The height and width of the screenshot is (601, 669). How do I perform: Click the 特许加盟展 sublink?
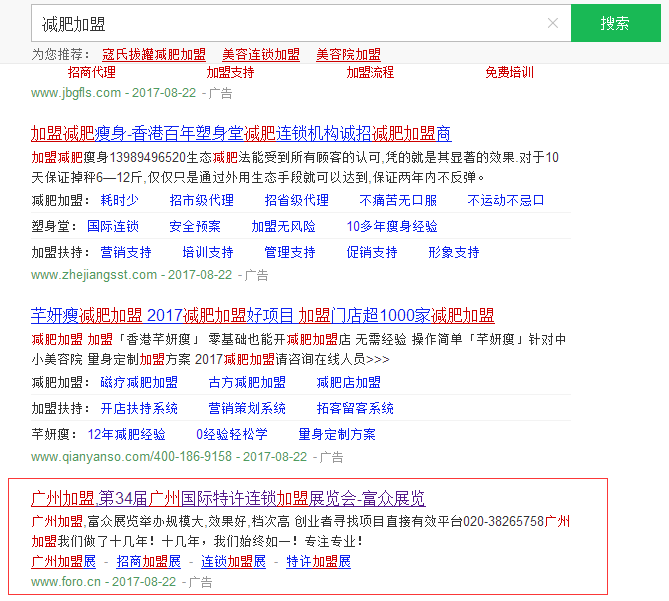pos(318,562)
